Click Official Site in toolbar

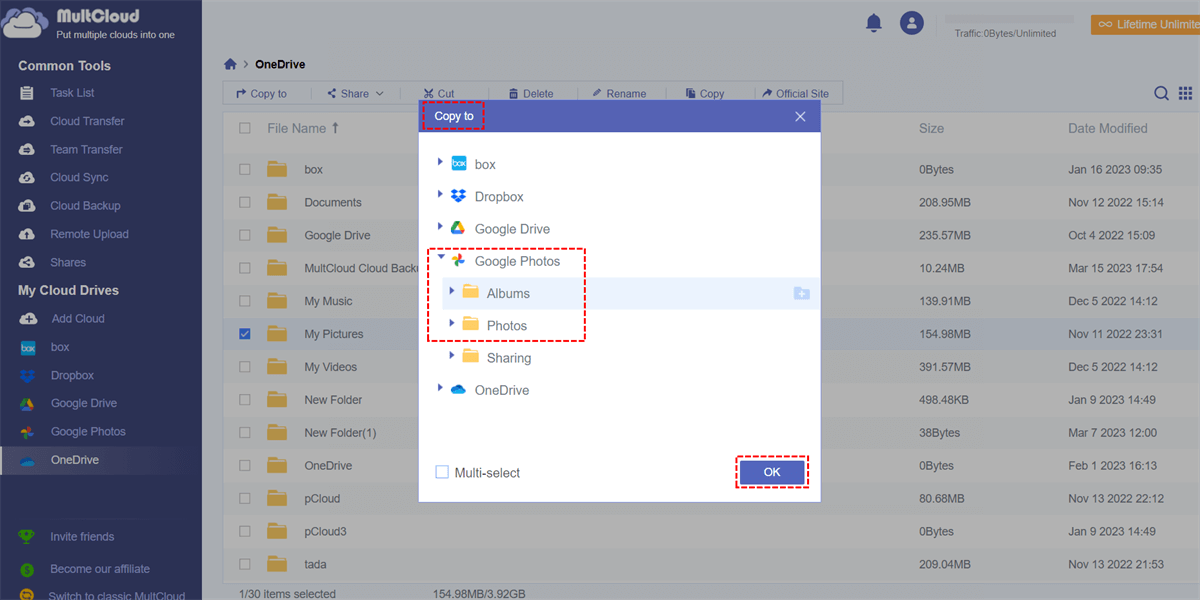(x=795, y=93)
